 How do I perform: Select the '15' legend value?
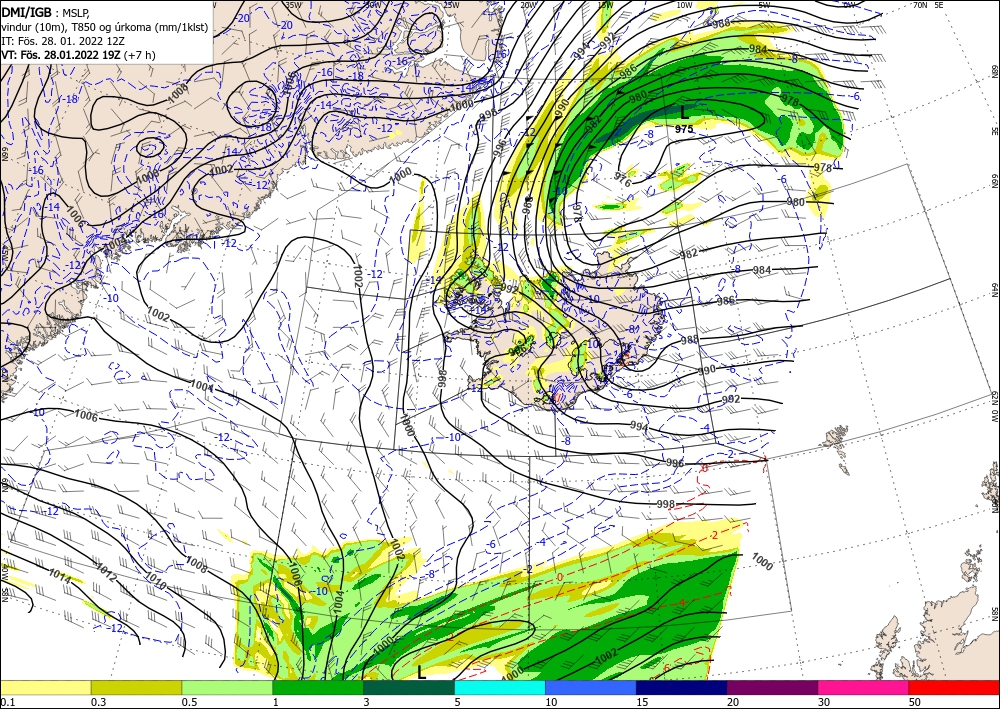[642, 702]
